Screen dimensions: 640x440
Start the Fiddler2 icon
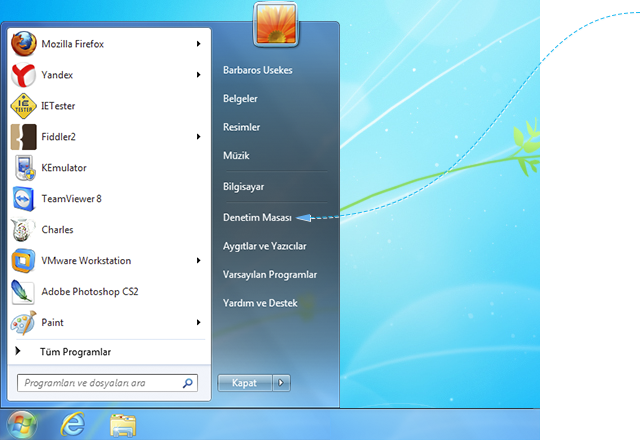pos(24,137)
